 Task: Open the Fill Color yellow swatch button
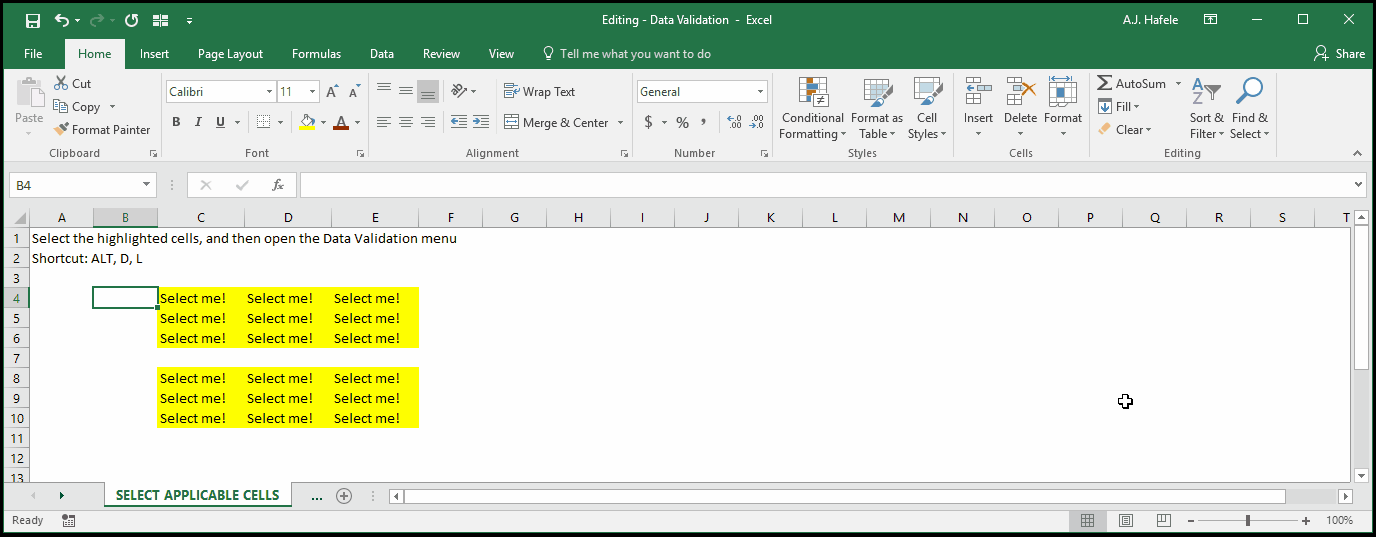(x=307, y=122)
